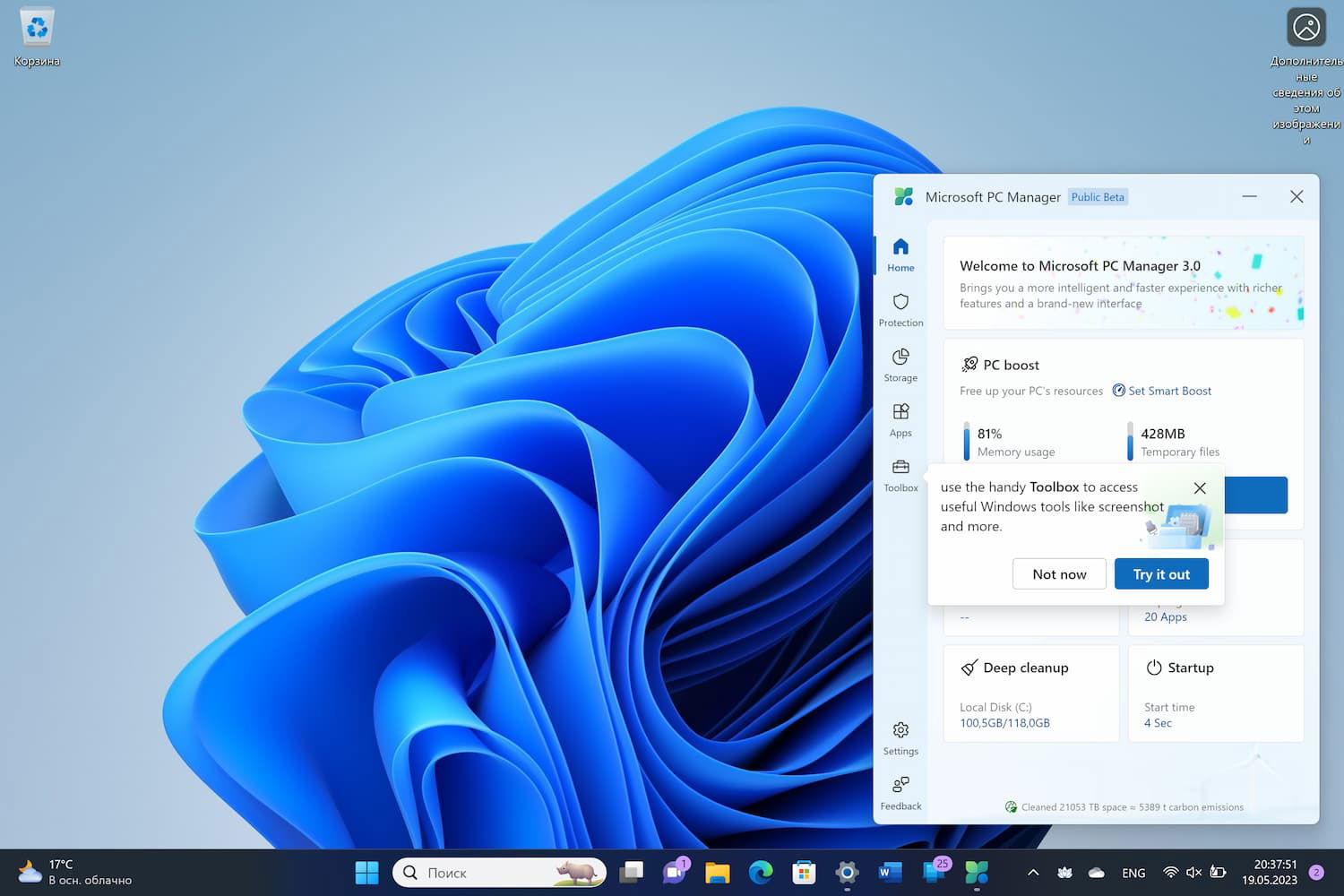This screenshot has height=896, width=1344.
Task: Click the Set Smart Boost link
Action: (1162, 391)
